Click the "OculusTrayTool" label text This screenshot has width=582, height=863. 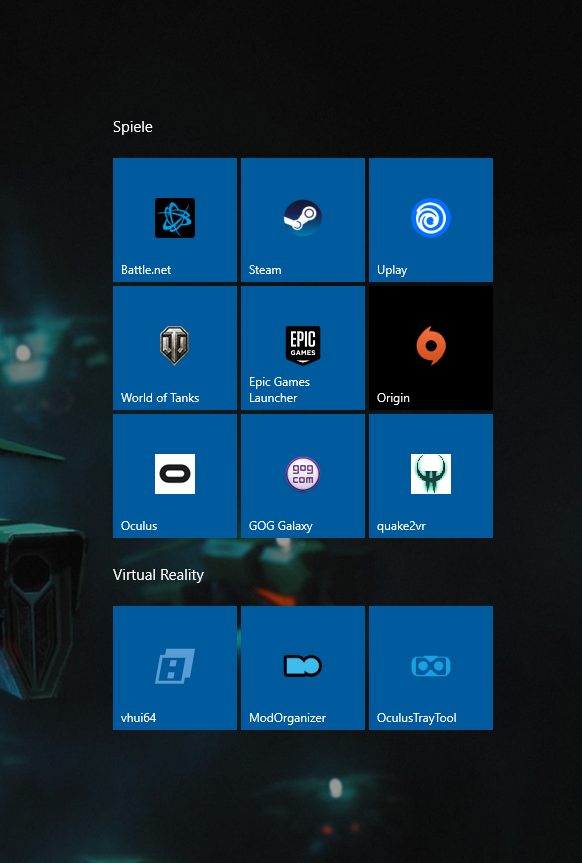coord(417,718)
